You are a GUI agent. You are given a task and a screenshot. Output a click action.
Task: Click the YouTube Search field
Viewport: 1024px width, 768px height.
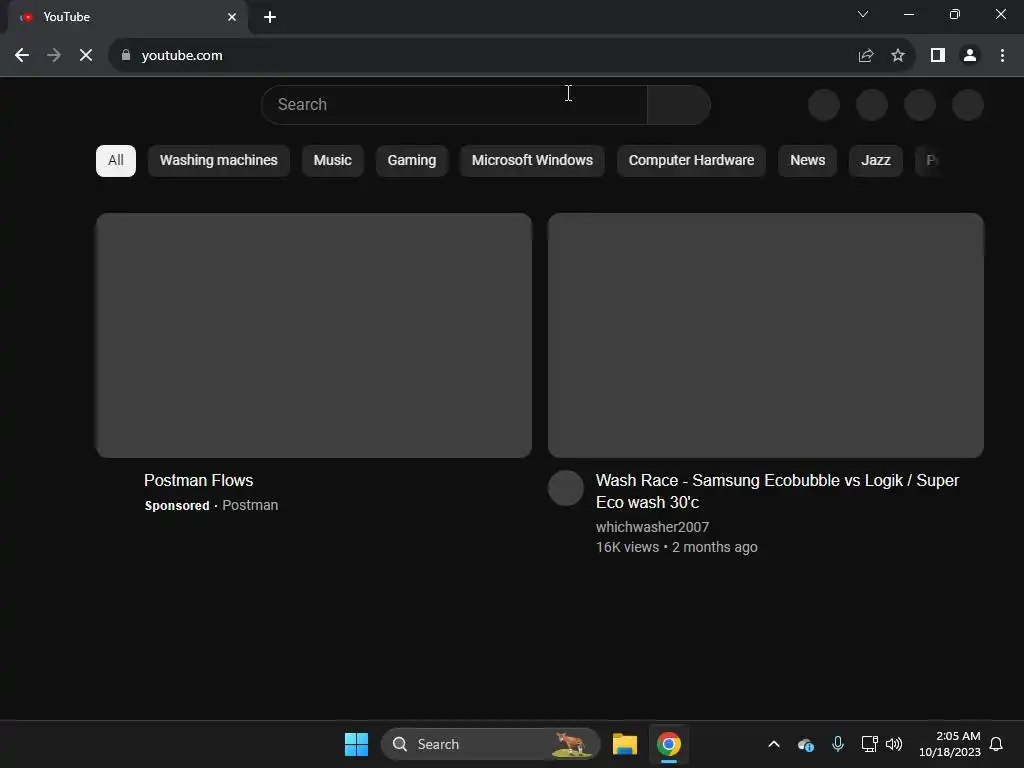click(x=454, y=104)
